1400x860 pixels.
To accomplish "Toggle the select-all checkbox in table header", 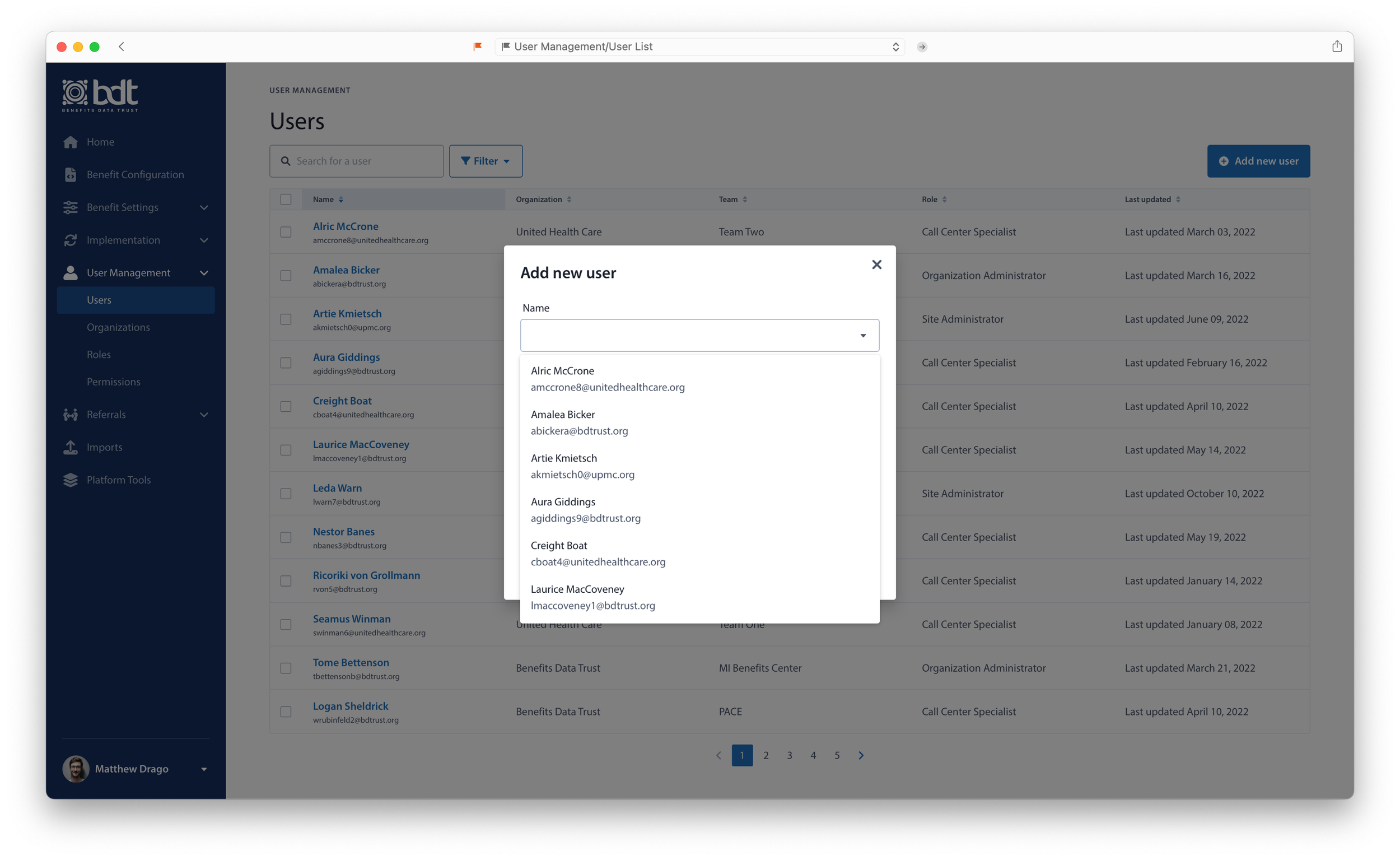I will coord(286,199).
